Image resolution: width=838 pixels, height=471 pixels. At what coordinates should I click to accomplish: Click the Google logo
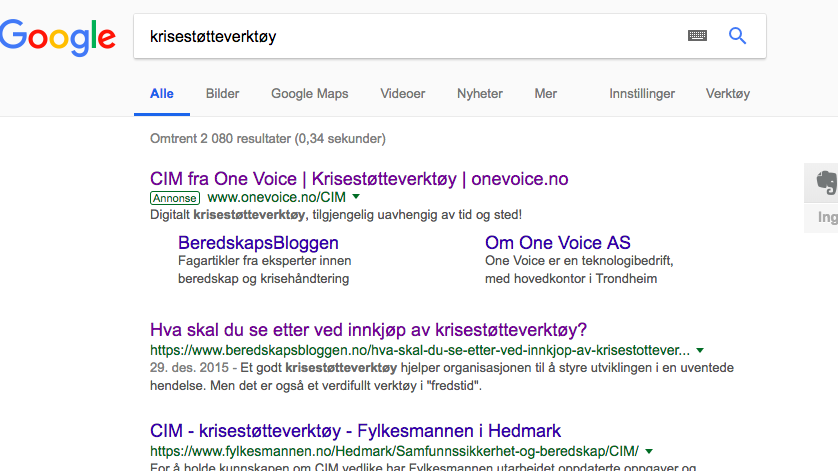coord(58,37)
